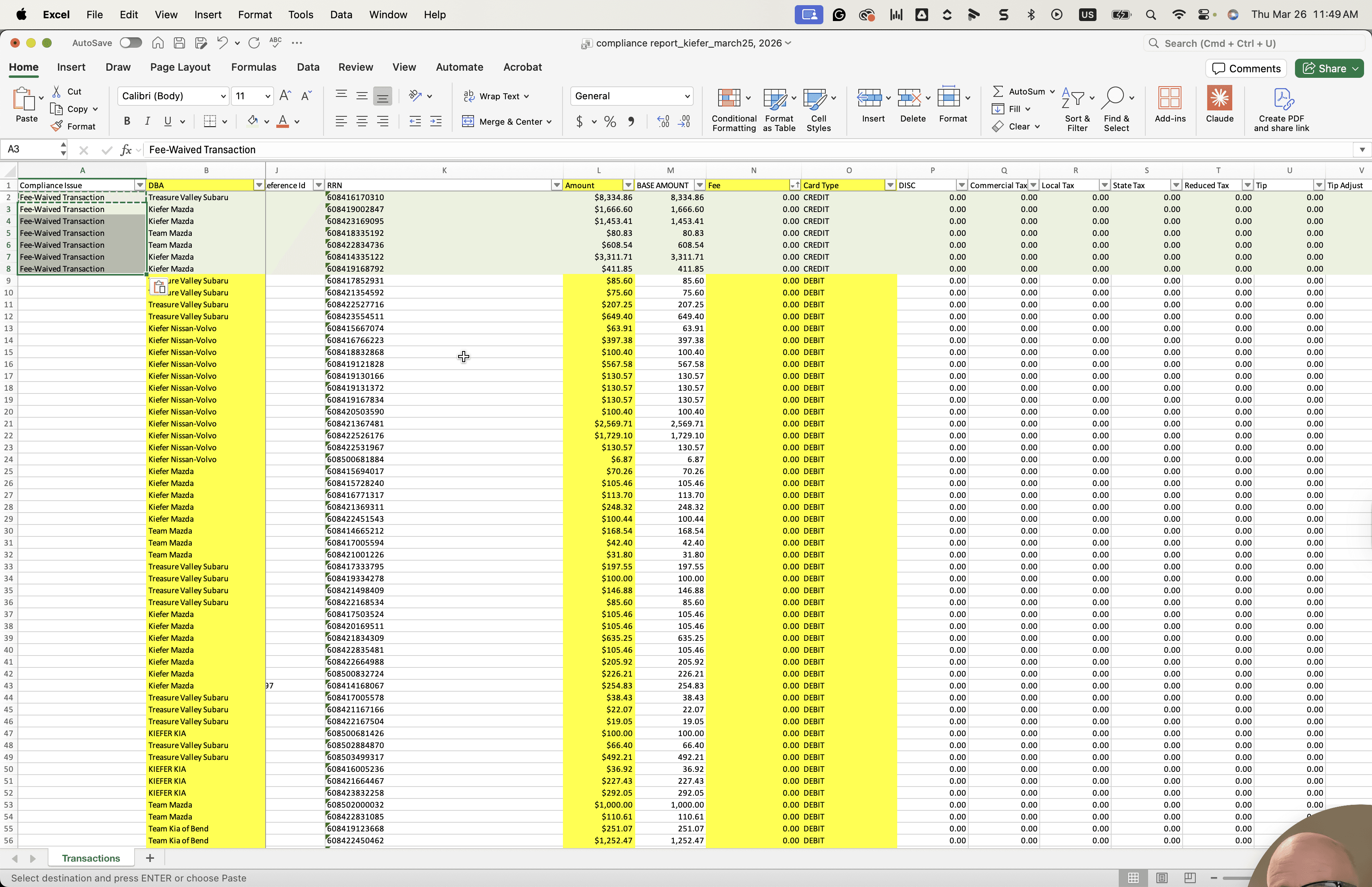The height and width of the screenshot is (887, 1372).
Task: Switch to the Review ribbon tab
Action: coord(355,67)
